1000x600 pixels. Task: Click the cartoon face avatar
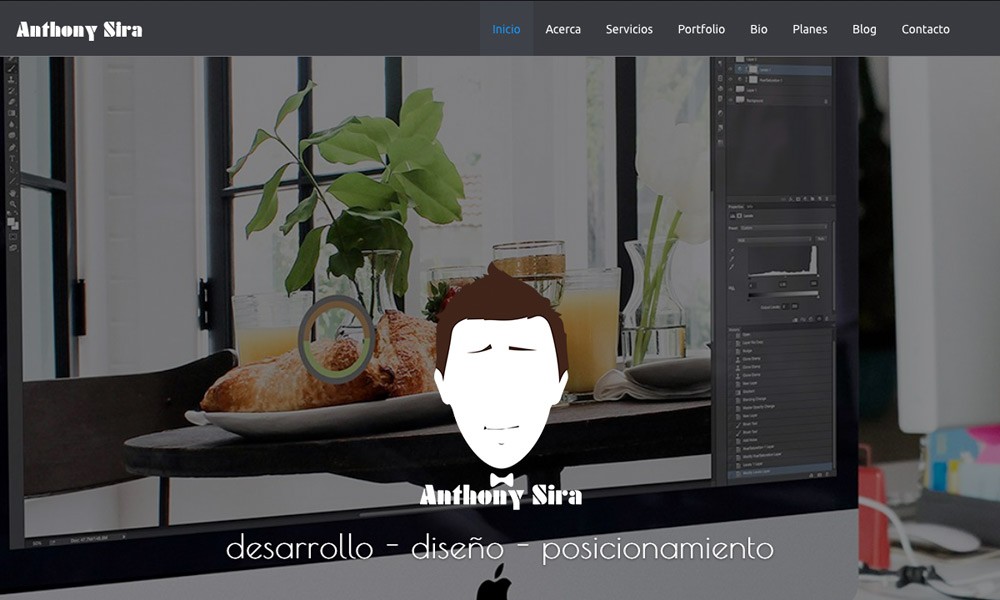501,370
